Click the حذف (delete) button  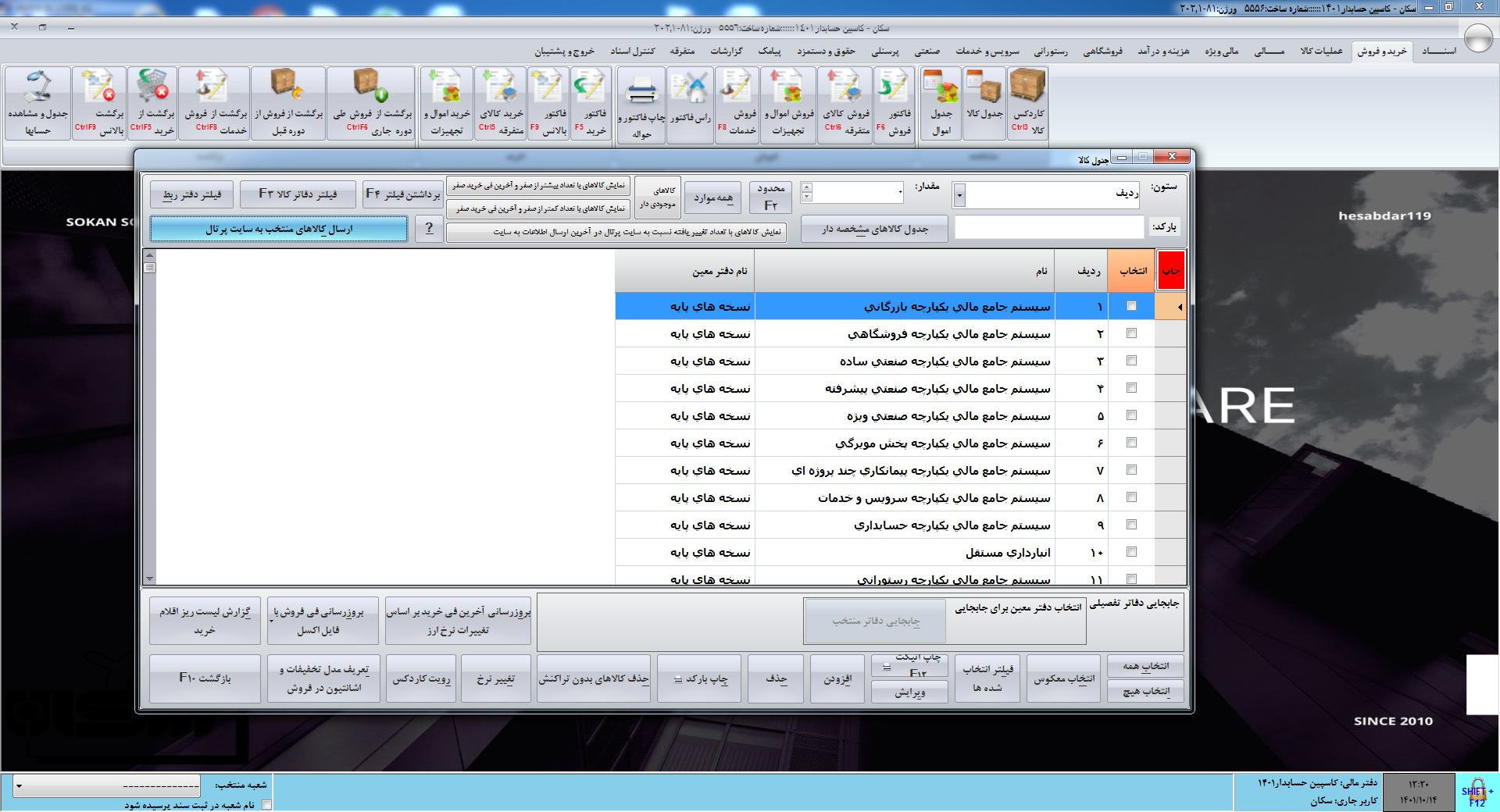click(x=776, y=678)
